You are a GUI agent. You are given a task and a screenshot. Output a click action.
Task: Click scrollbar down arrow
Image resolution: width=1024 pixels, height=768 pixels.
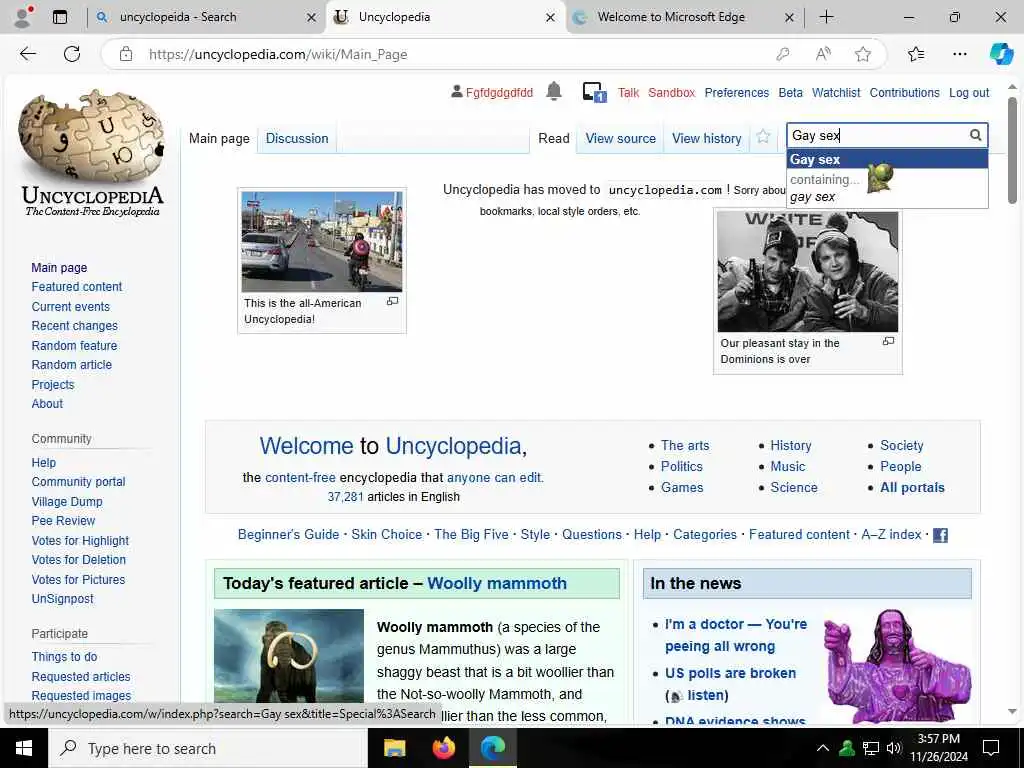click(1012, 712)
